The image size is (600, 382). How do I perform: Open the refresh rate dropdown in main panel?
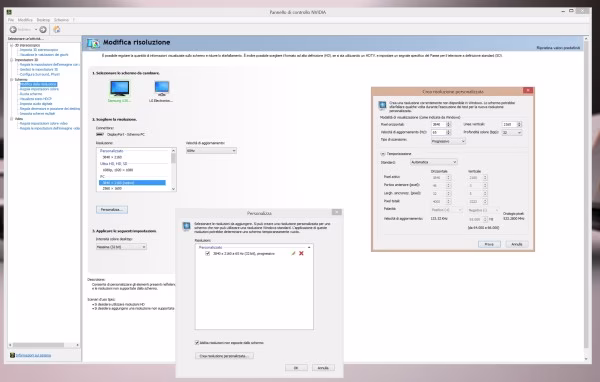point(211,151)
